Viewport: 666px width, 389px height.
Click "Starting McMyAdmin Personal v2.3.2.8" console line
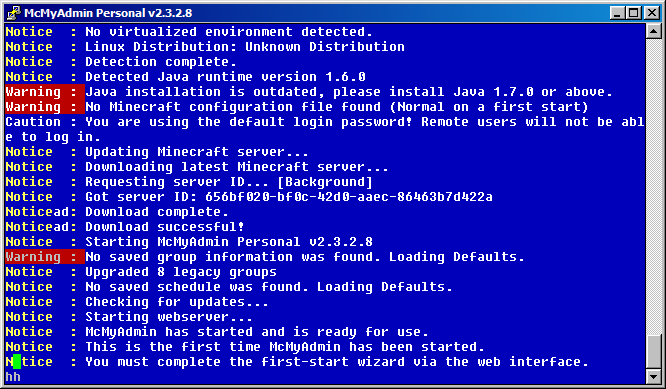click(x=229, y=242)
